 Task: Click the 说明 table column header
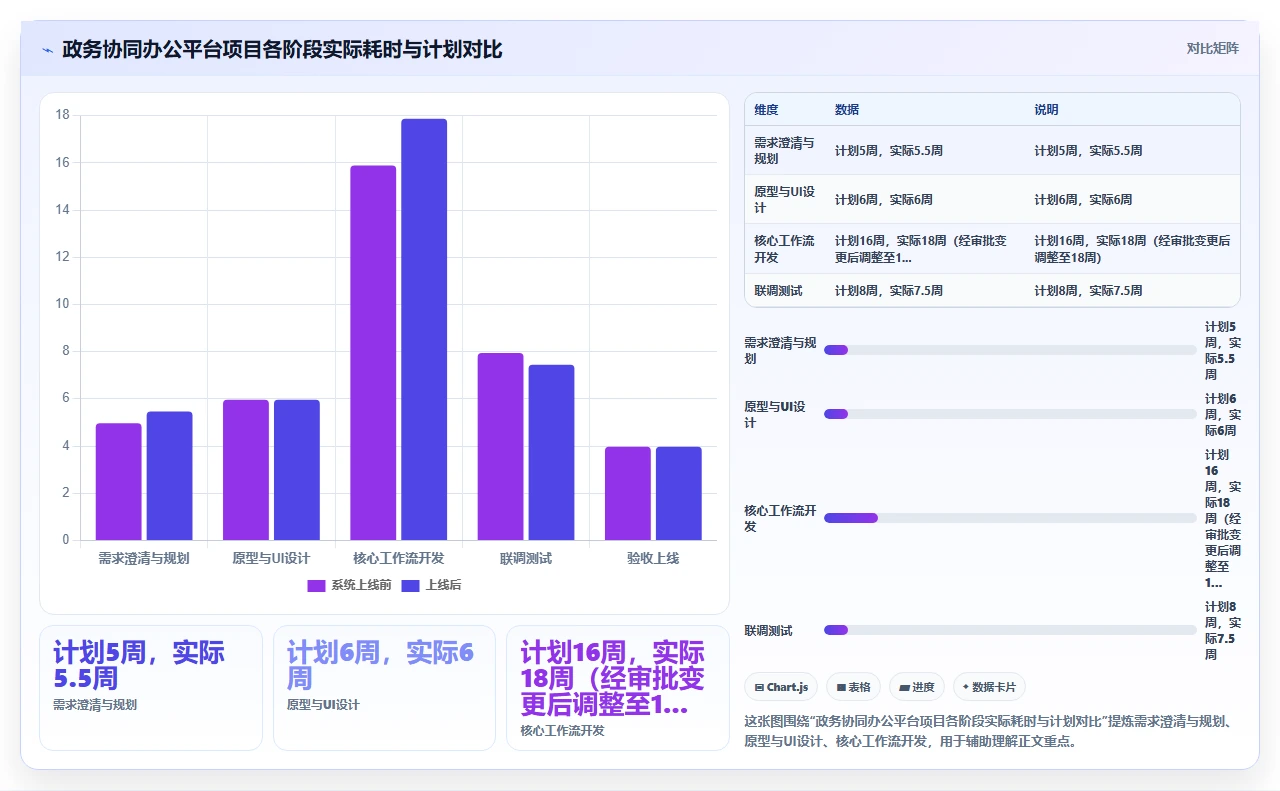(x=1046, y=110)
